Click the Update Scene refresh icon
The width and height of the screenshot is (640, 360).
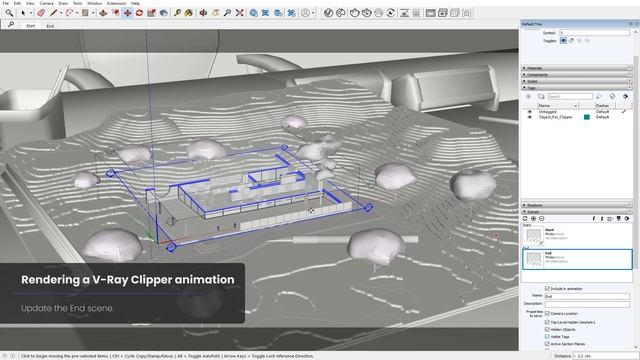[x=525, y=219]
